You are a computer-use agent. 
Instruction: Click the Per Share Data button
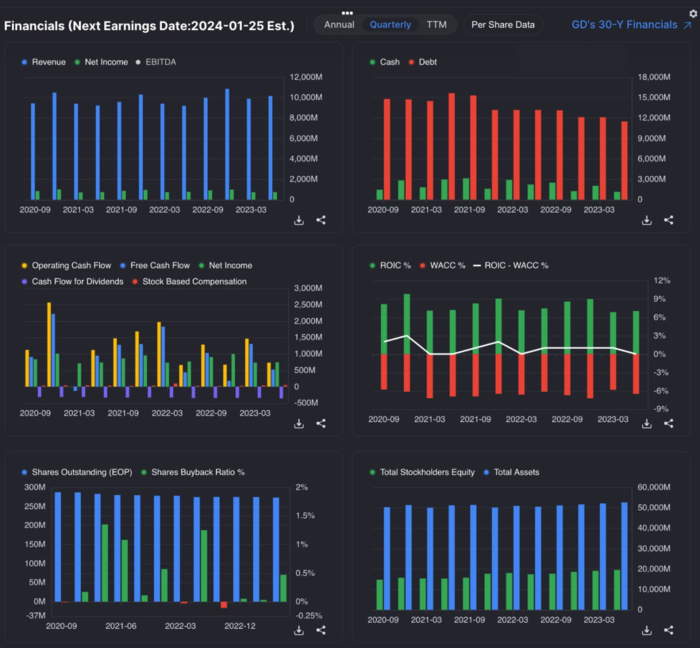(x=503, y=24)
